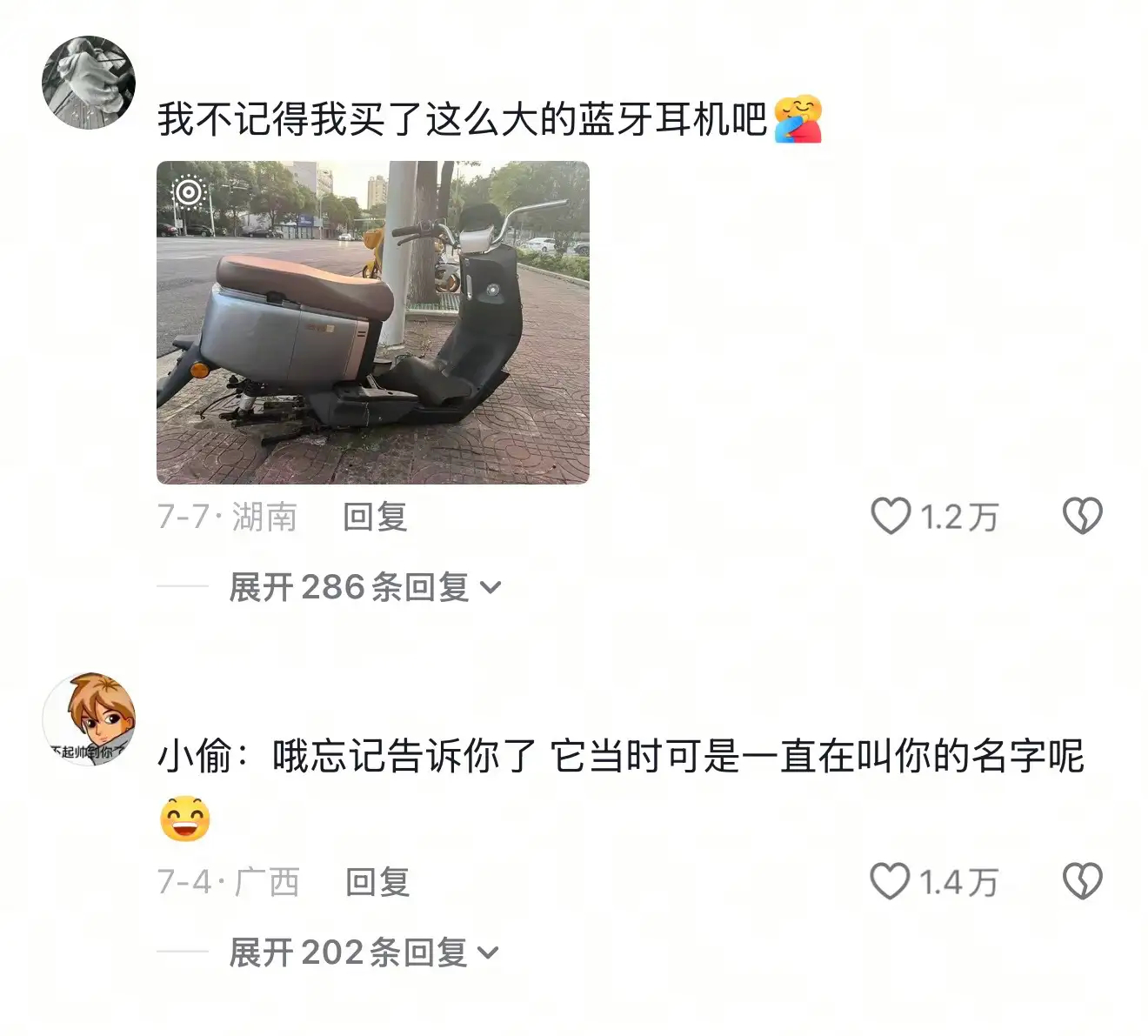Open the cartoon boy avatar profile

(89, 719)
